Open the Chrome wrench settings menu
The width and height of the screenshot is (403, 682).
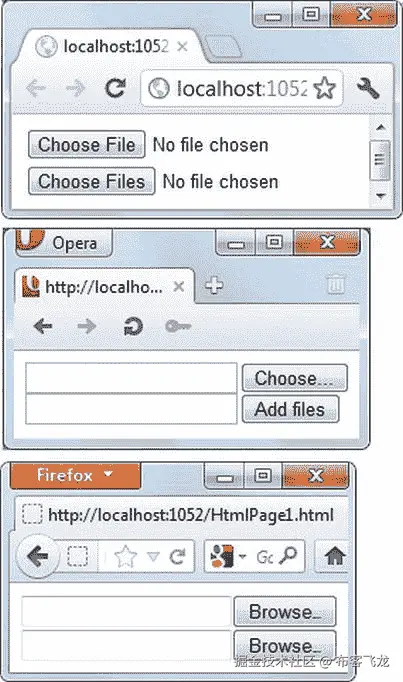[x=368, y=88]
